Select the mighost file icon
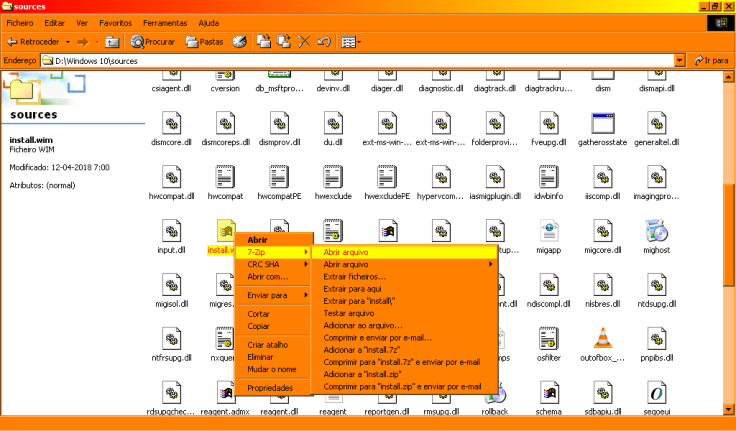This screenshot has width=736, height=431. [x=656, y=232]
